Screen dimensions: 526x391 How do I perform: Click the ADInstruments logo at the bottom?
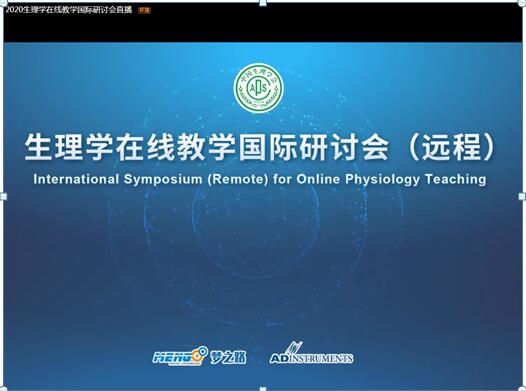tap(311, 353)
